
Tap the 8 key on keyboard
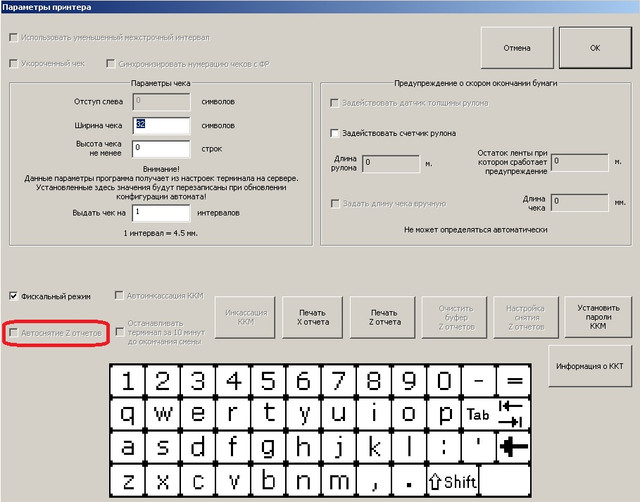[373, 381]
